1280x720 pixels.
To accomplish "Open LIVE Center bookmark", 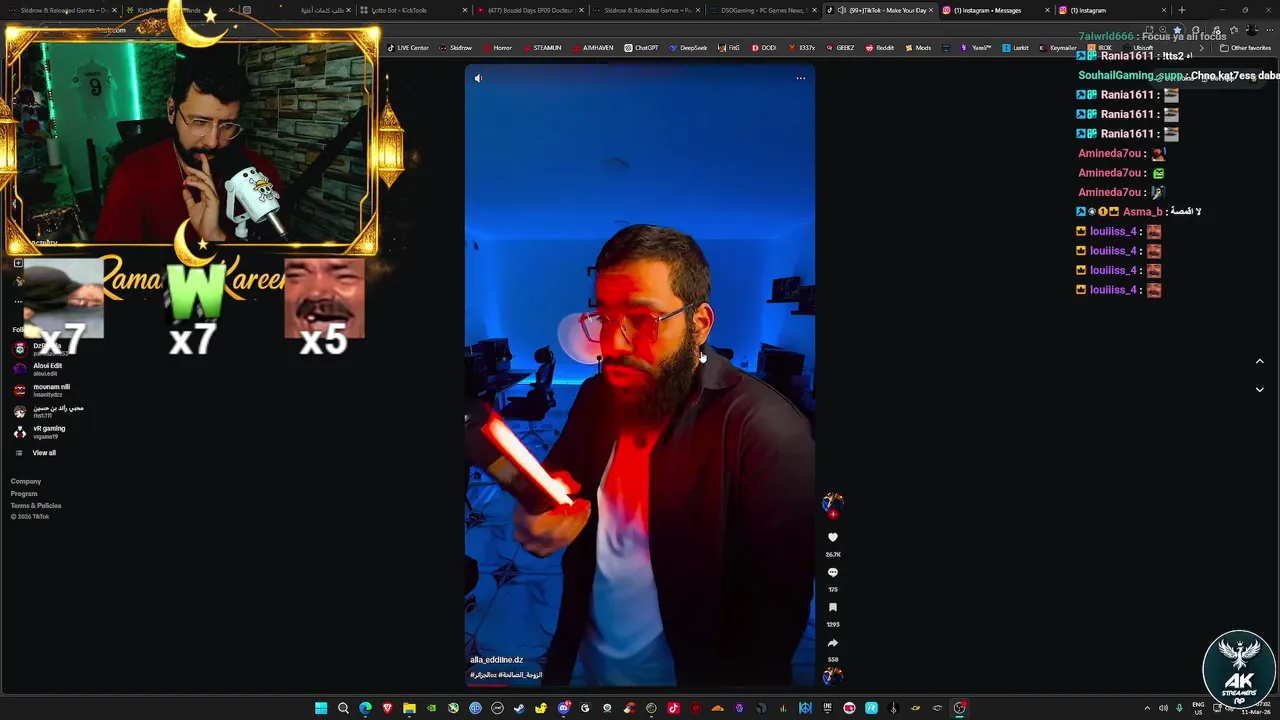I will tap(408, 48).
